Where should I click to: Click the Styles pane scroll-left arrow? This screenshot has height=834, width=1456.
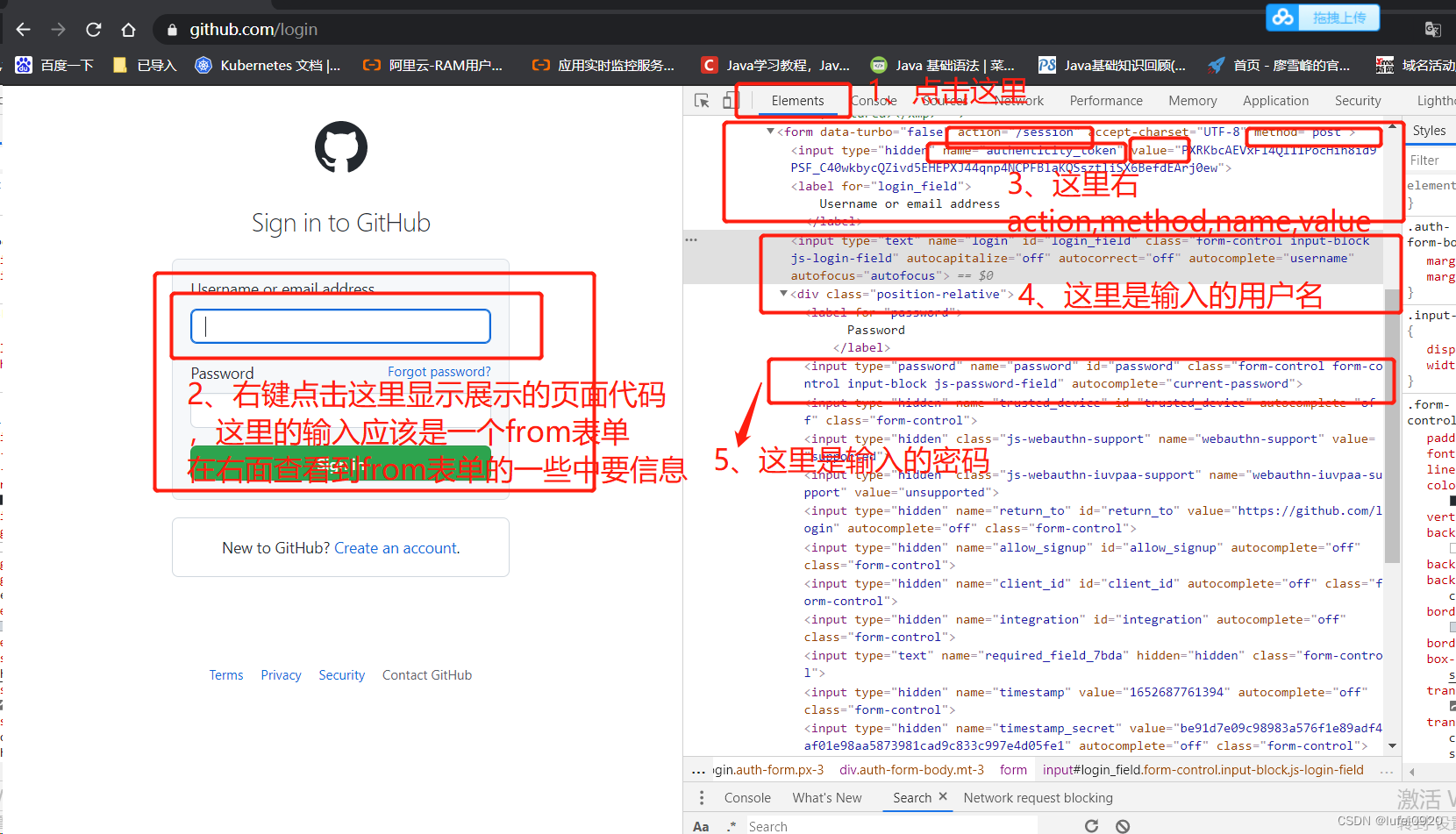point(1411,772)
